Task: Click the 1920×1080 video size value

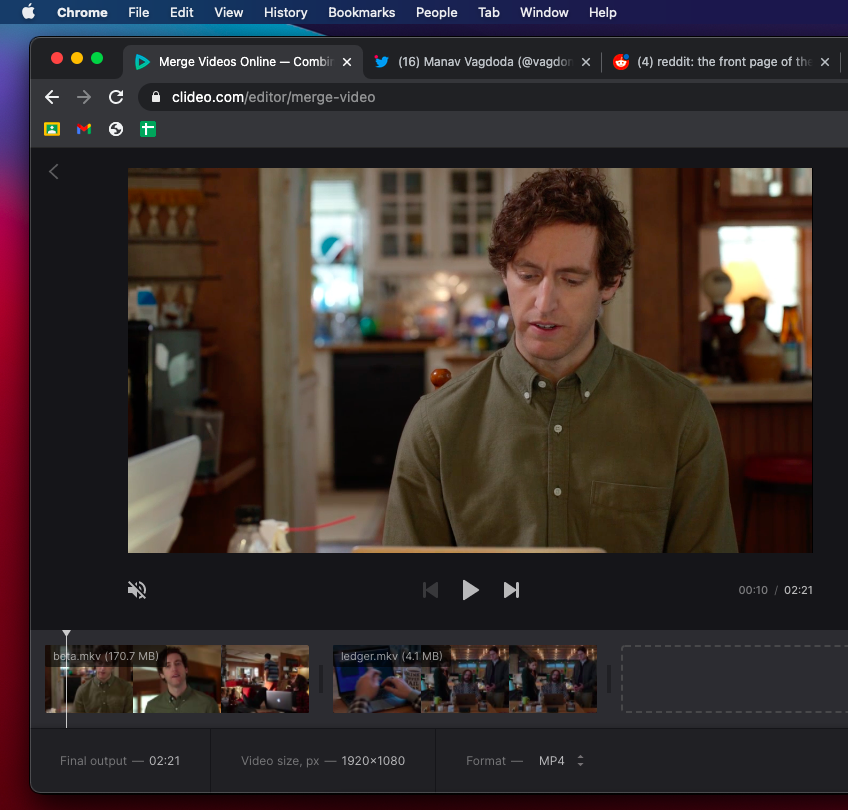Action: [x=373, y=760]
